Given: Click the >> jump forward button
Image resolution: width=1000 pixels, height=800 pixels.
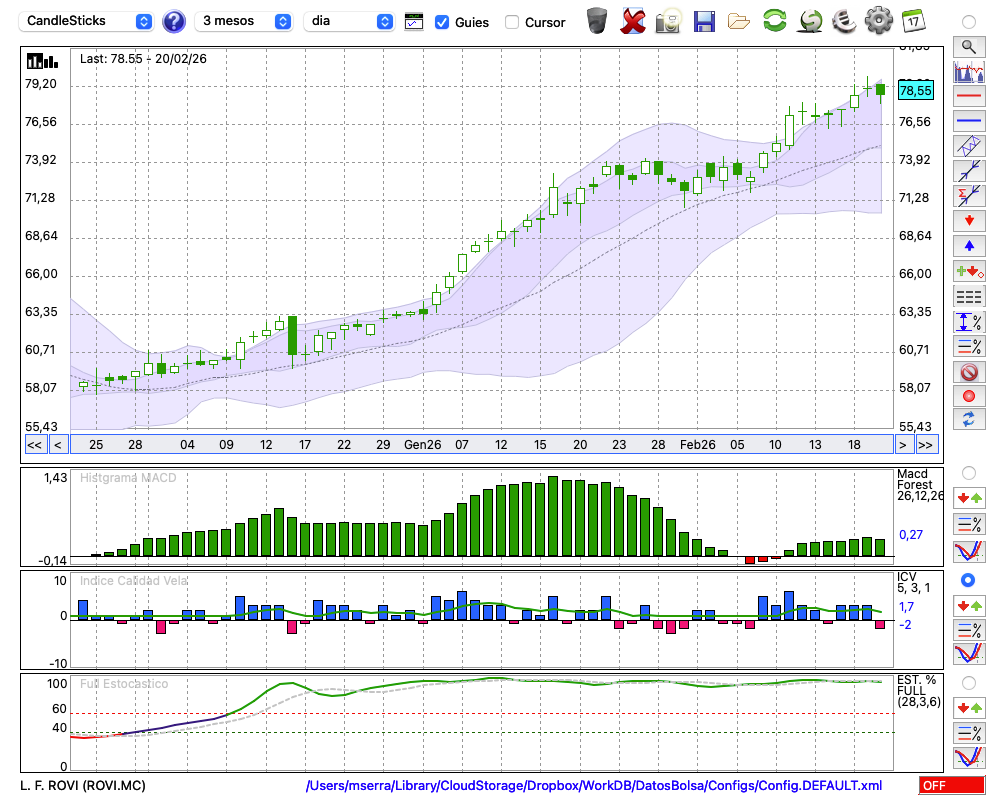Looking at the screenshot, I should click(x=926, y=445).
